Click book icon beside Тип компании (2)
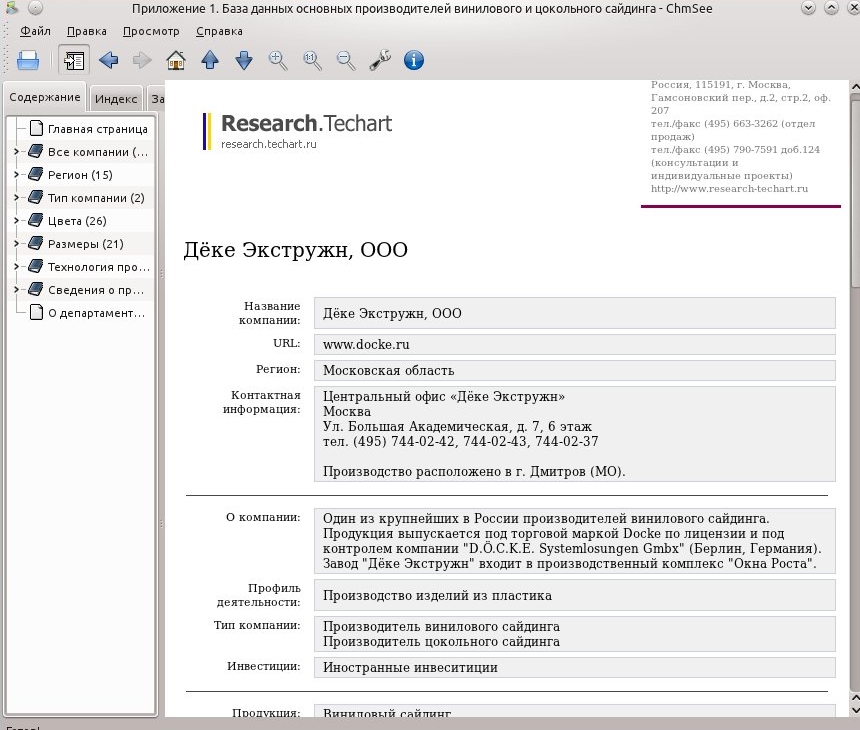Viewport: 860px width, 730px height. [36, 197]
